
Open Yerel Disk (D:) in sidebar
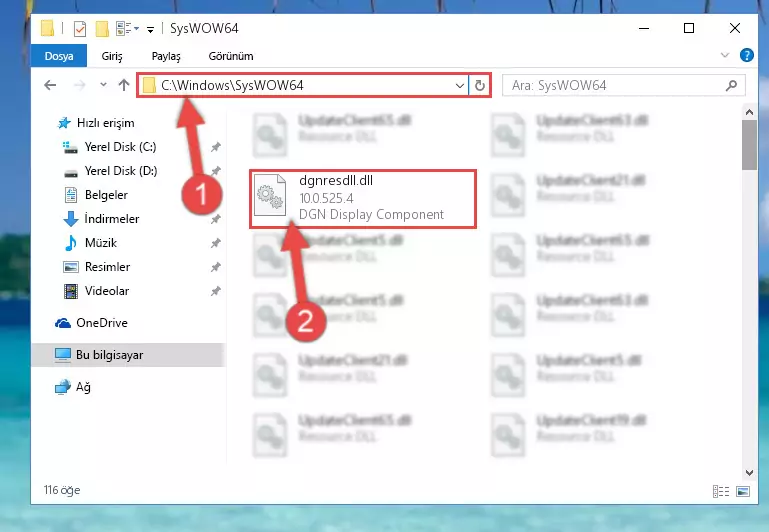pos(121,171)
